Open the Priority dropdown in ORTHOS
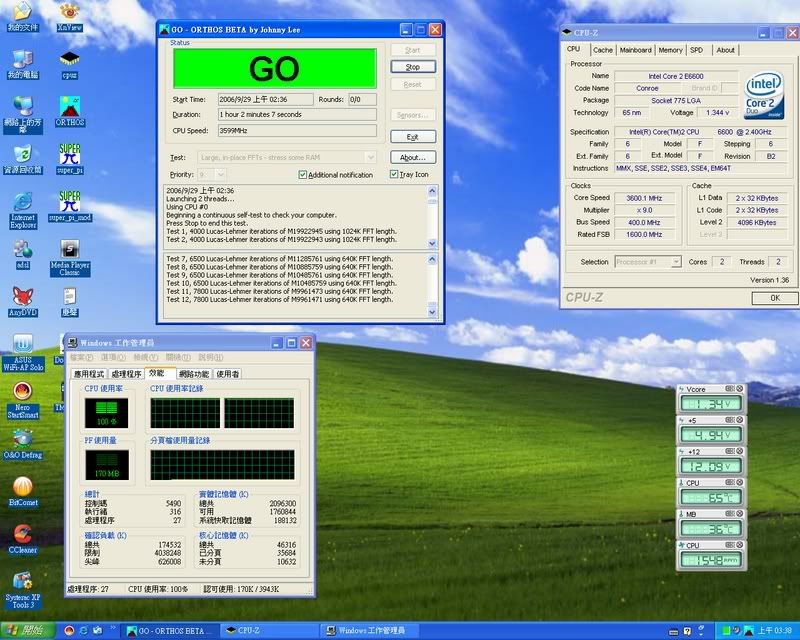Viewport: 800px width, 640px height. tap(220, 175)
